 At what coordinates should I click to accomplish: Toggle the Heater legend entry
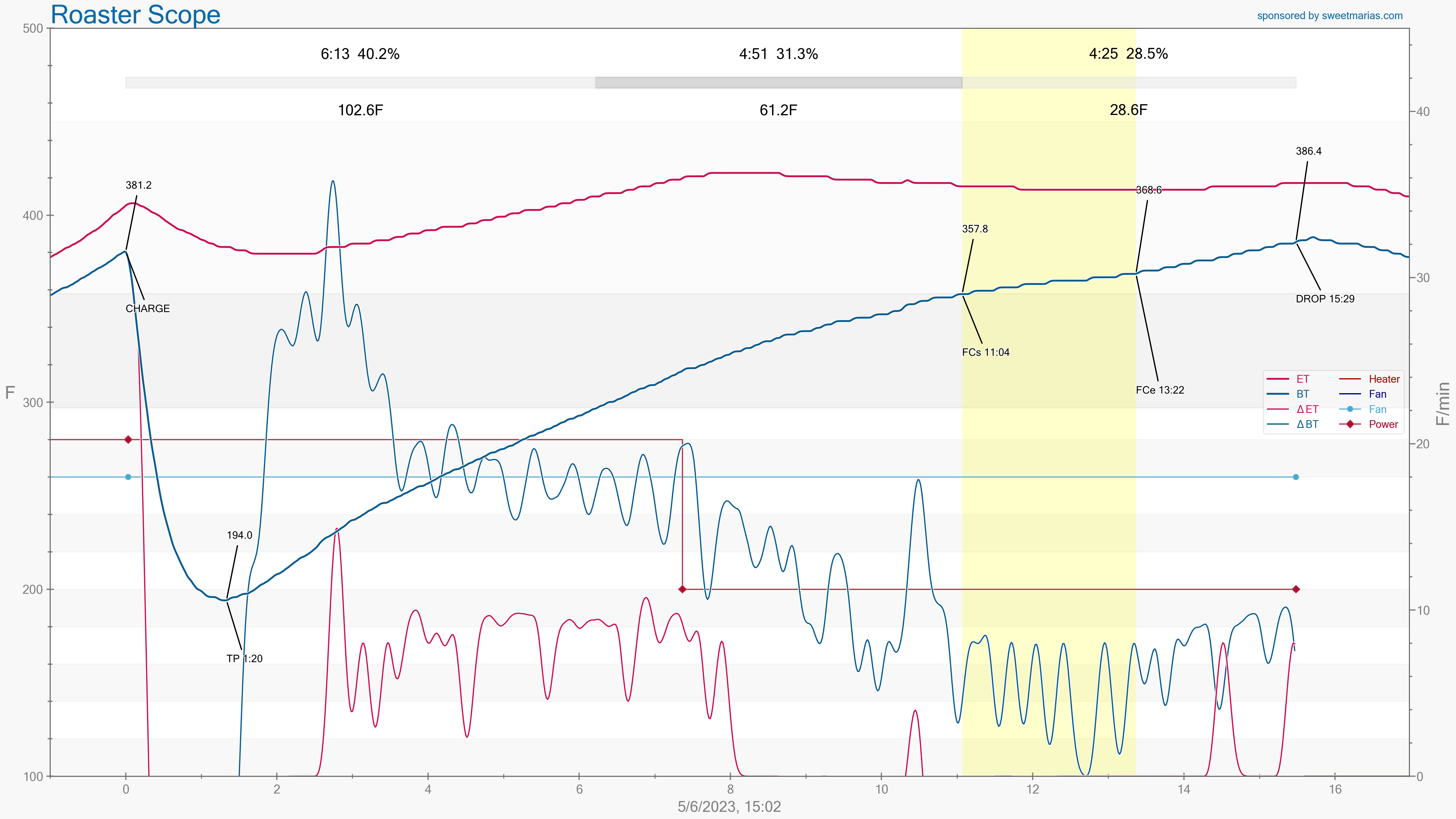[1384, 379]
